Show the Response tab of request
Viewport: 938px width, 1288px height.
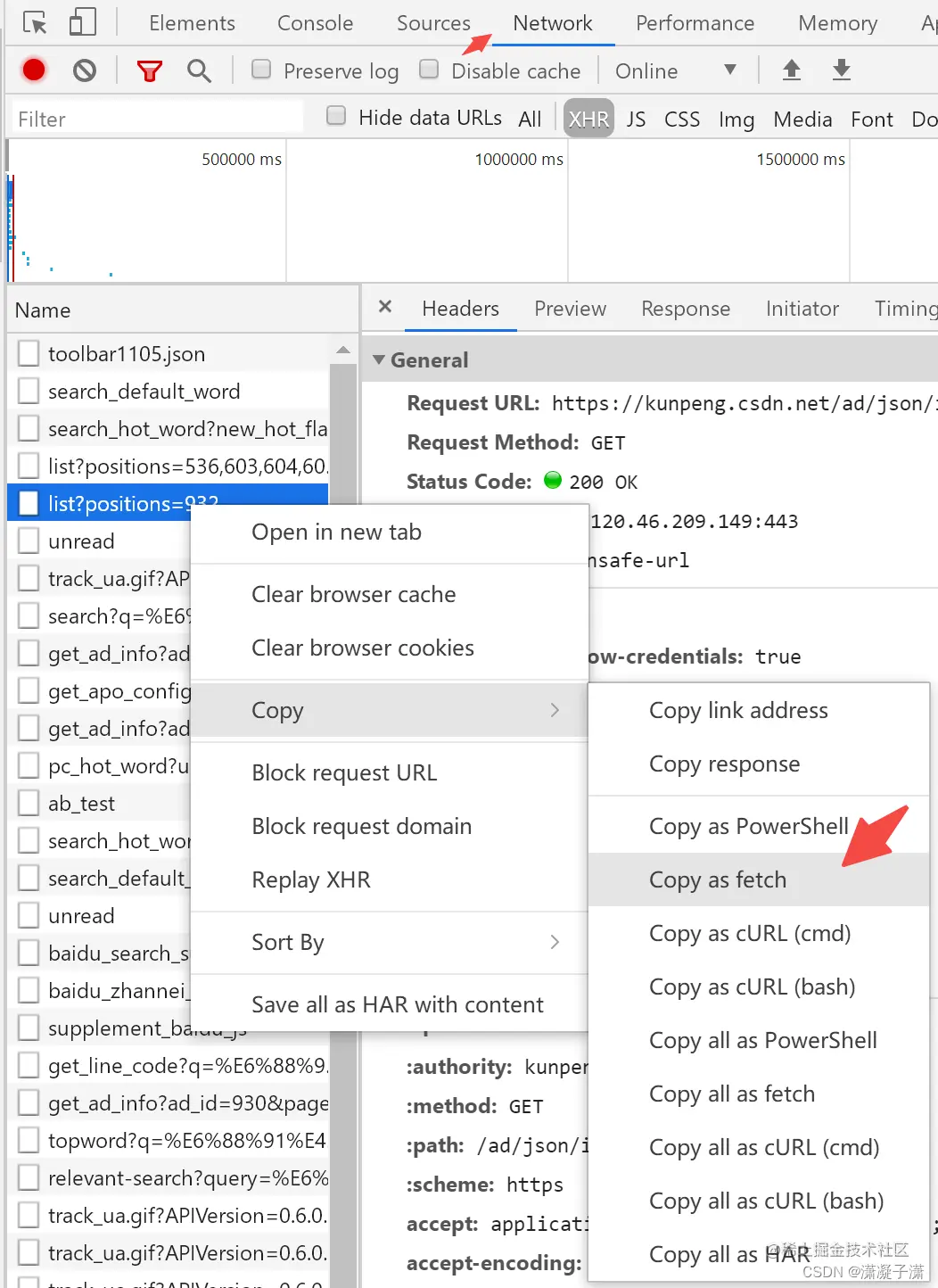tap(686, 309)
